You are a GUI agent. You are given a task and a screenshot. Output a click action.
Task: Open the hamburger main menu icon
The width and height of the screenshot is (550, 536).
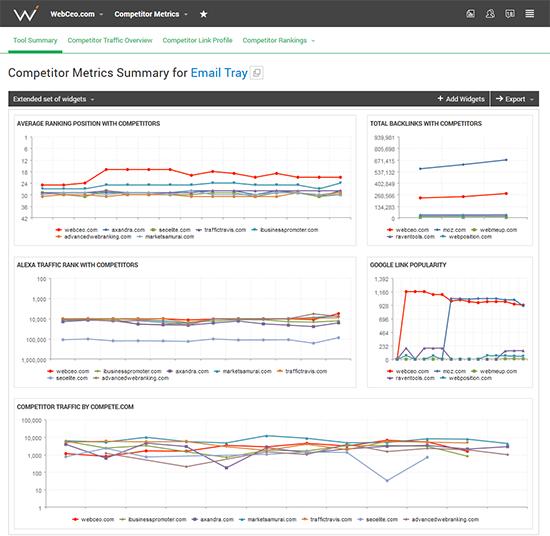click(x=530, y=14)
